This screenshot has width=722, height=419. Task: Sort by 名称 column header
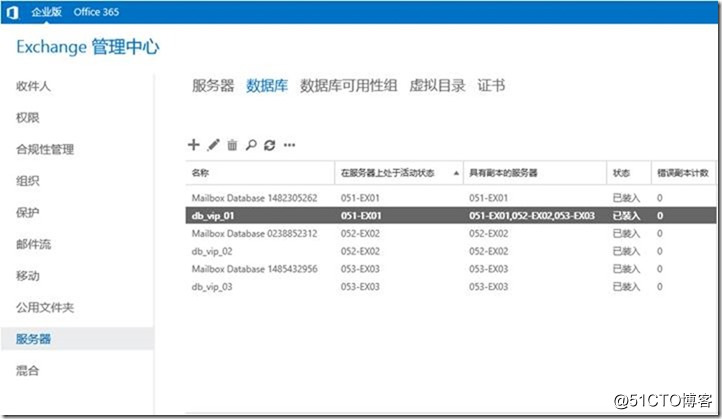tap(260, 173)
